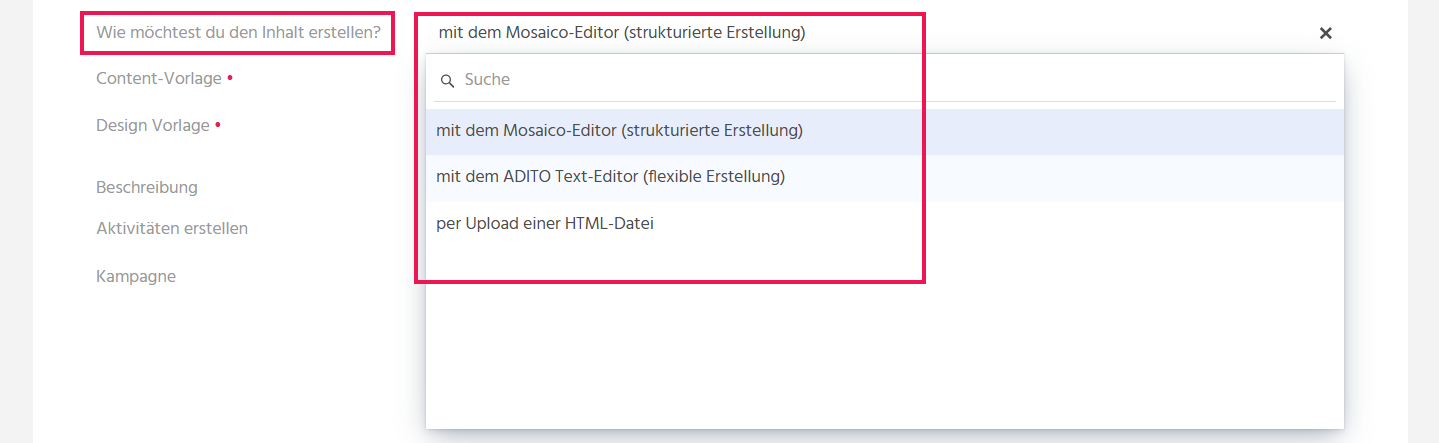Image resolution: width=1439 pixels, height=443 pixels.
Task: Click the Design Vorlage label
Action: click(x=153, y=126)
